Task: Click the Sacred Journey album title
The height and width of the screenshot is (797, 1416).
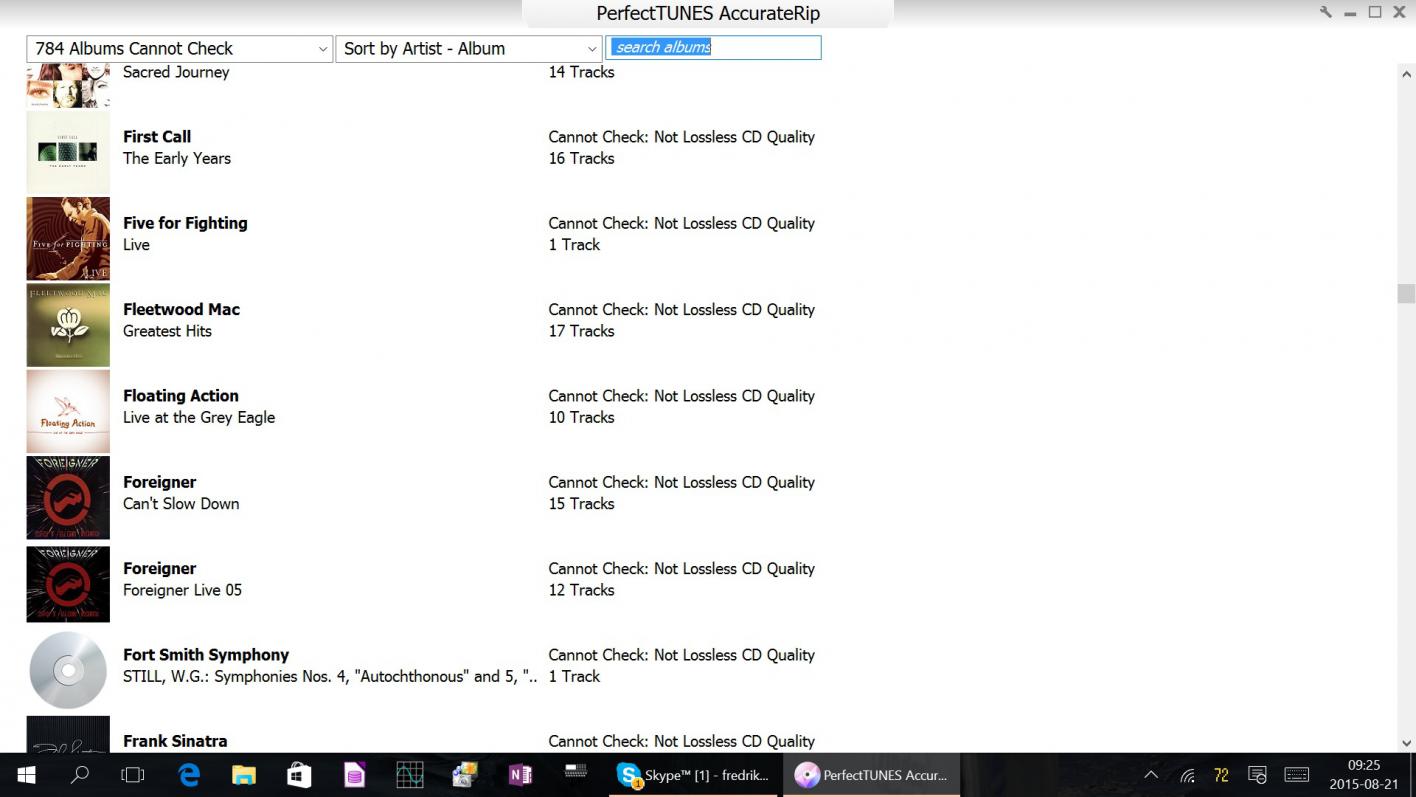Action: pos(176,72)
